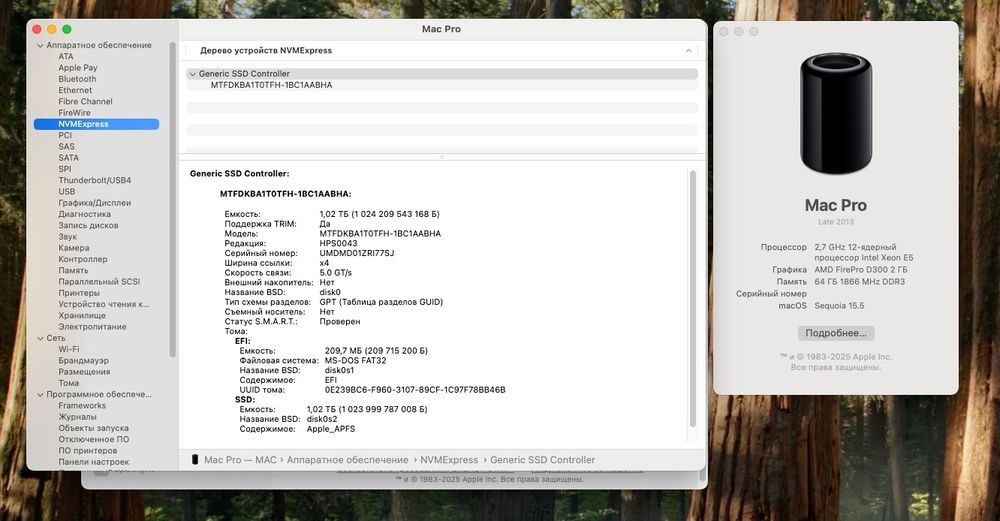Collapse the Программное обеспечение sidebar section
1000x521 pixels.
40,395
